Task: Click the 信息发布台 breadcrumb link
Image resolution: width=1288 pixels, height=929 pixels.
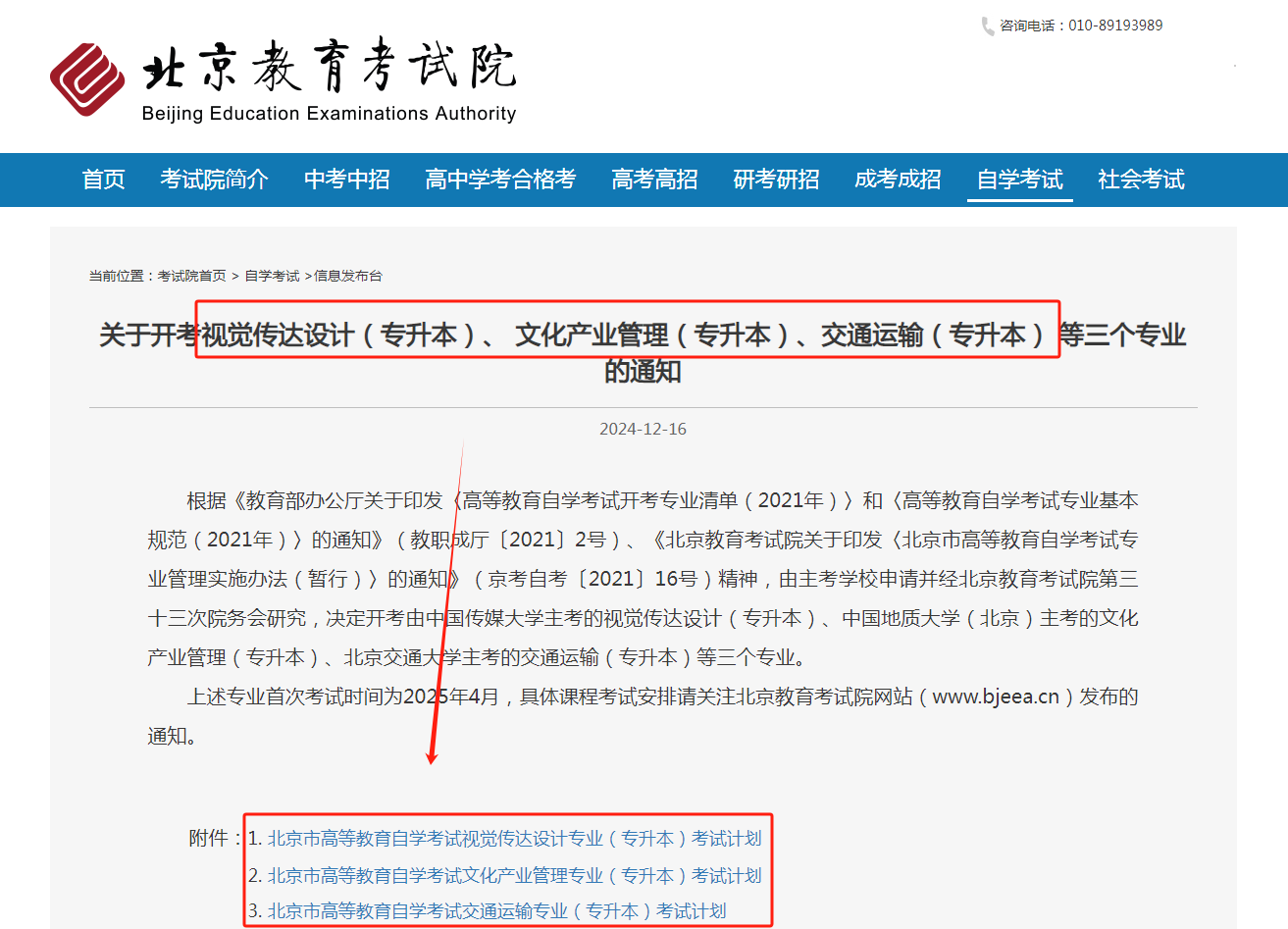Action: click(x=348, y=277)
